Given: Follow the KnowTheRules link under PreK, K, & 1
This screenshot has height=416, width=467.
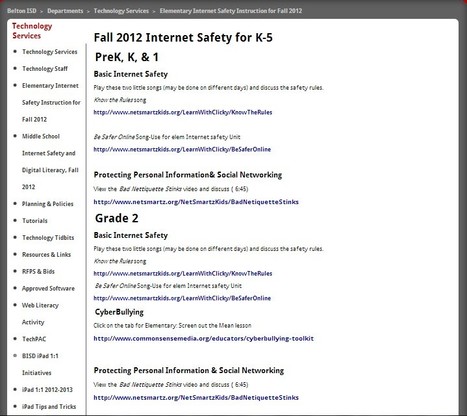Looking at the screenshot, I should point(183,112).
